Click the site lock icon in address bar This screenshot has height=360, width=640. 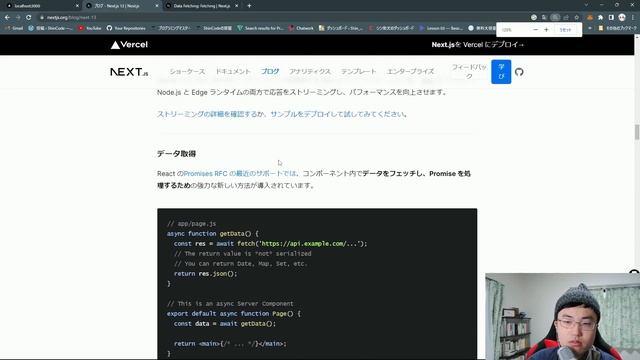[x=42, y=18]
